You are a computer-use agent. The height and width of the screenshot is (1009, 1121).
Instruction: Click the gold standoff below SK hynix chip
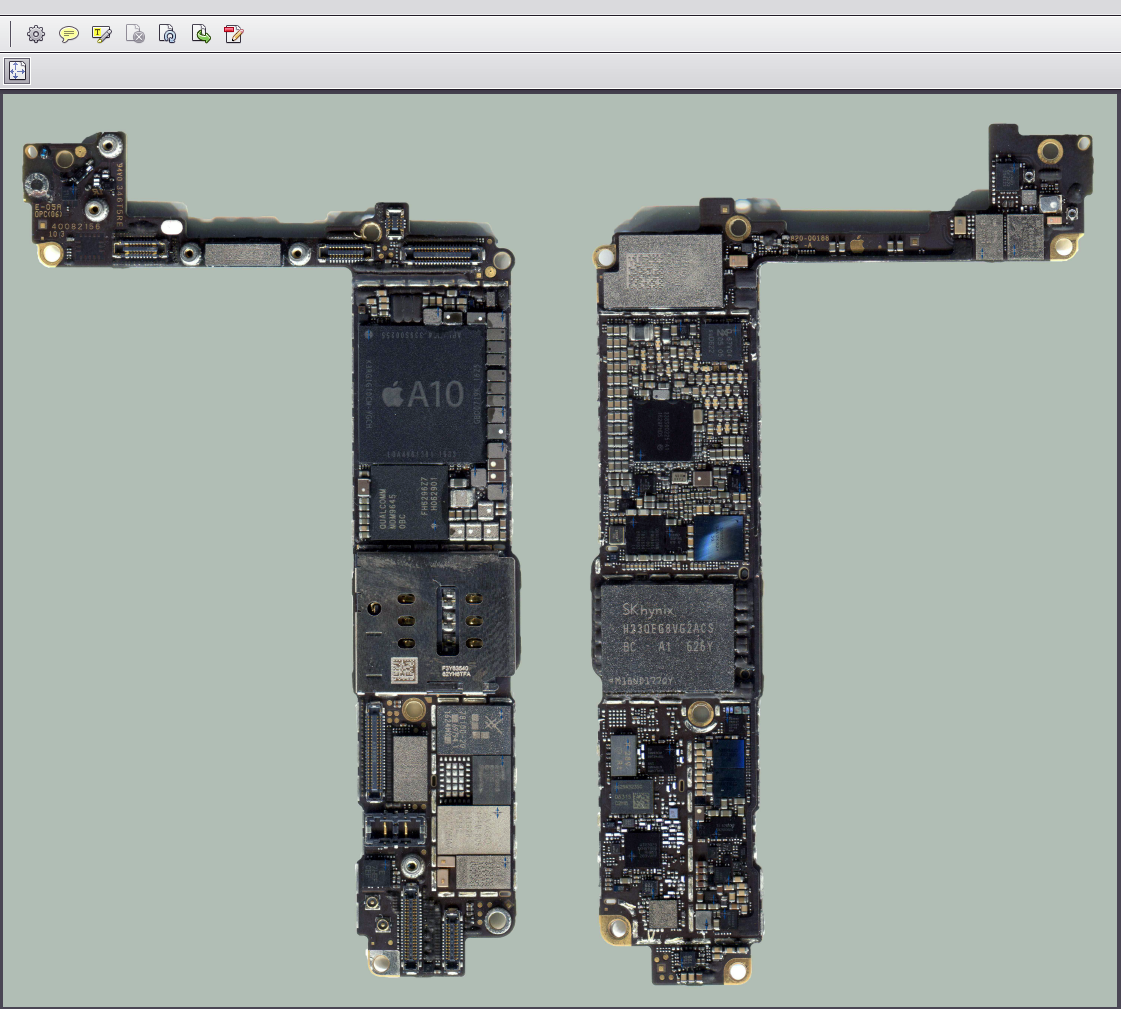point(700,713)
